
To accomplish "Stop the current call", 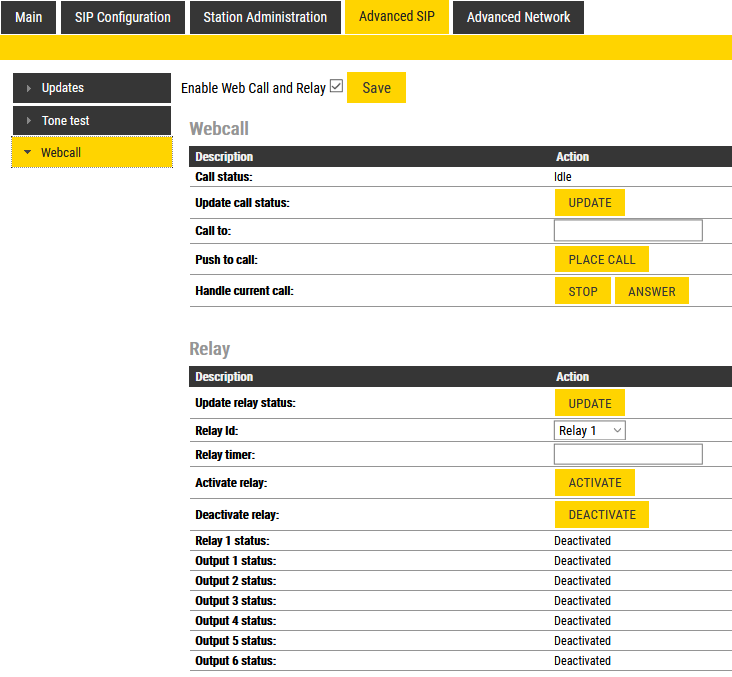I will click(583, 291).
